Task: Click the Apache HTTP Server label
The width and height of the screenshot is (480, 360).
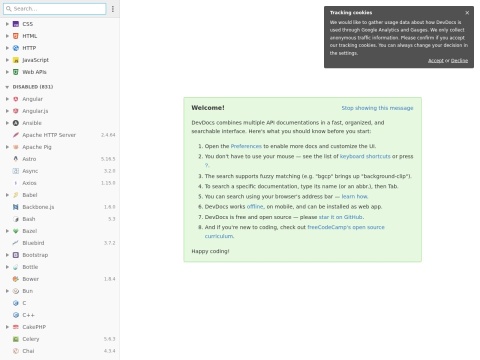Action: click(49, 135)
